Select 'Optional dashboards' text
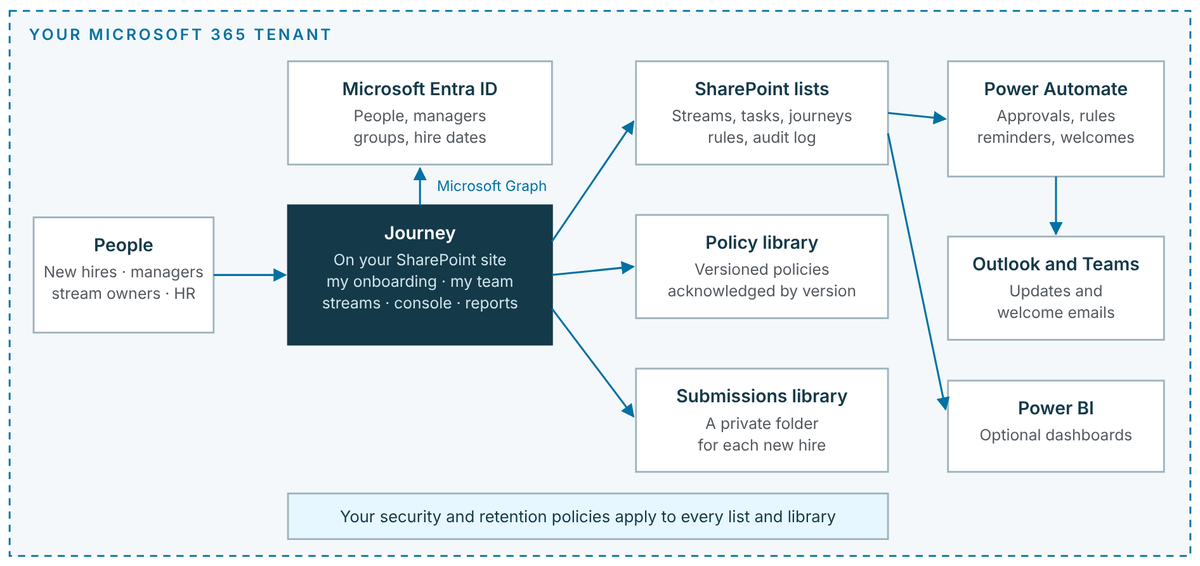The width and height of the screenshot is (1200, 566). pyautogui.click(x=1056, y=435)
